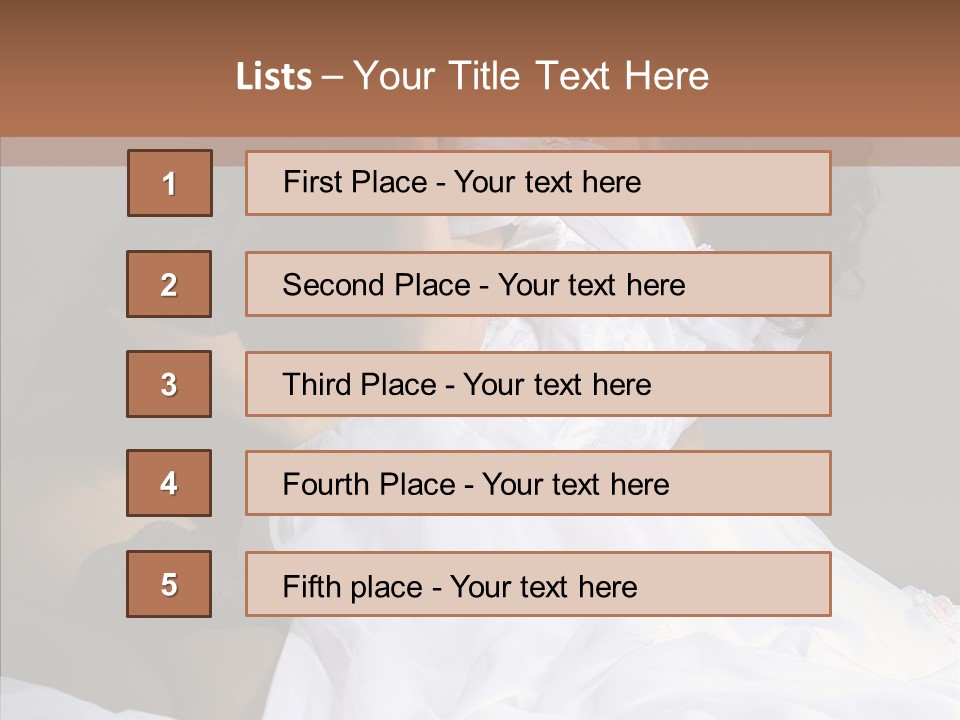The width and height of the screenshot is (960, 720).
Task: Click the Second Place text bar
Action: tap(538, 284)
